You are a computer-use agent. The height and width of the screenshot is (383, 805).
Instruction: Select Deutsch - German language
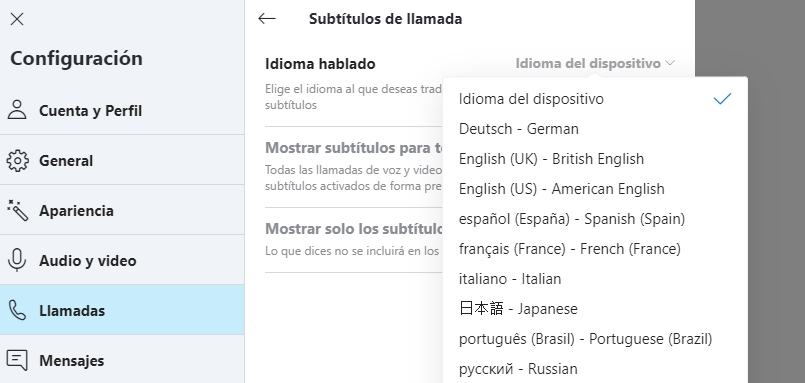[x=595, y=129]
